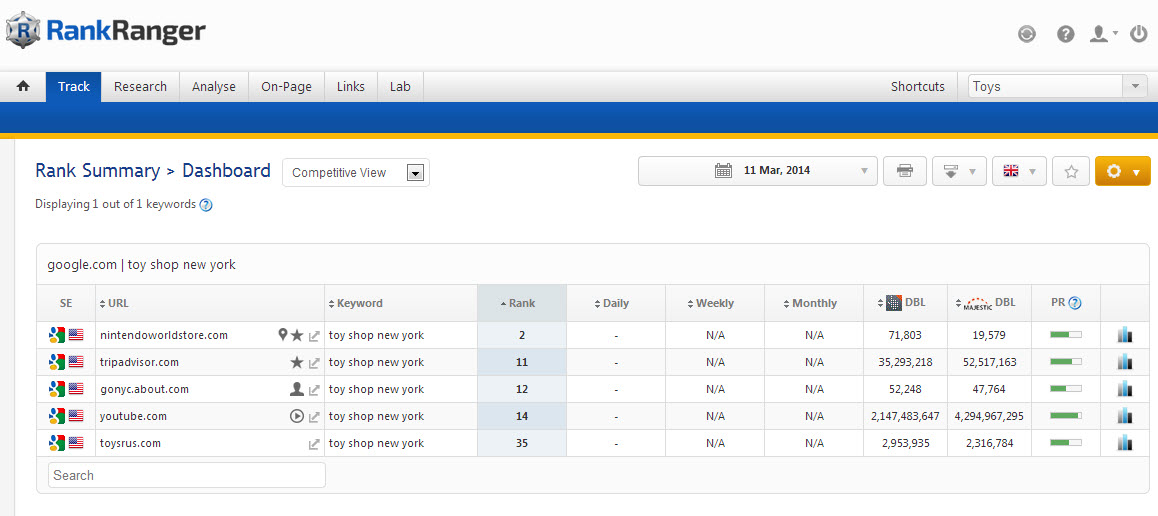Star this report as favorite
The width and height of the screenshot is (1158, 516).
(x=1071, y=171)
